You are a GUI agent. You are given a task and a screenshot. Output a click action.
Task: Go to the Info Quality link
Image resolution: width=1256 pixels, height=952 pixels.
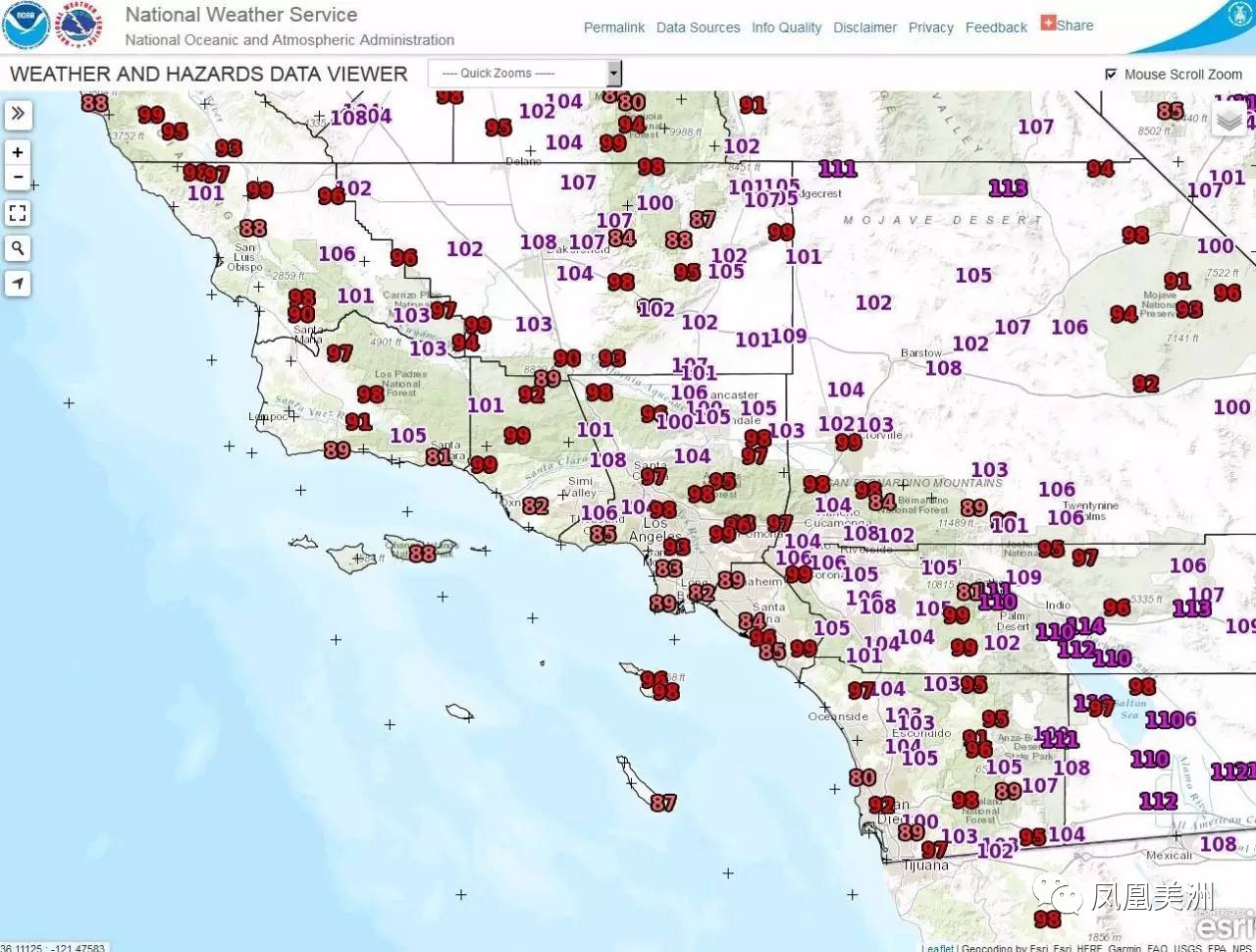coord(786,27)
